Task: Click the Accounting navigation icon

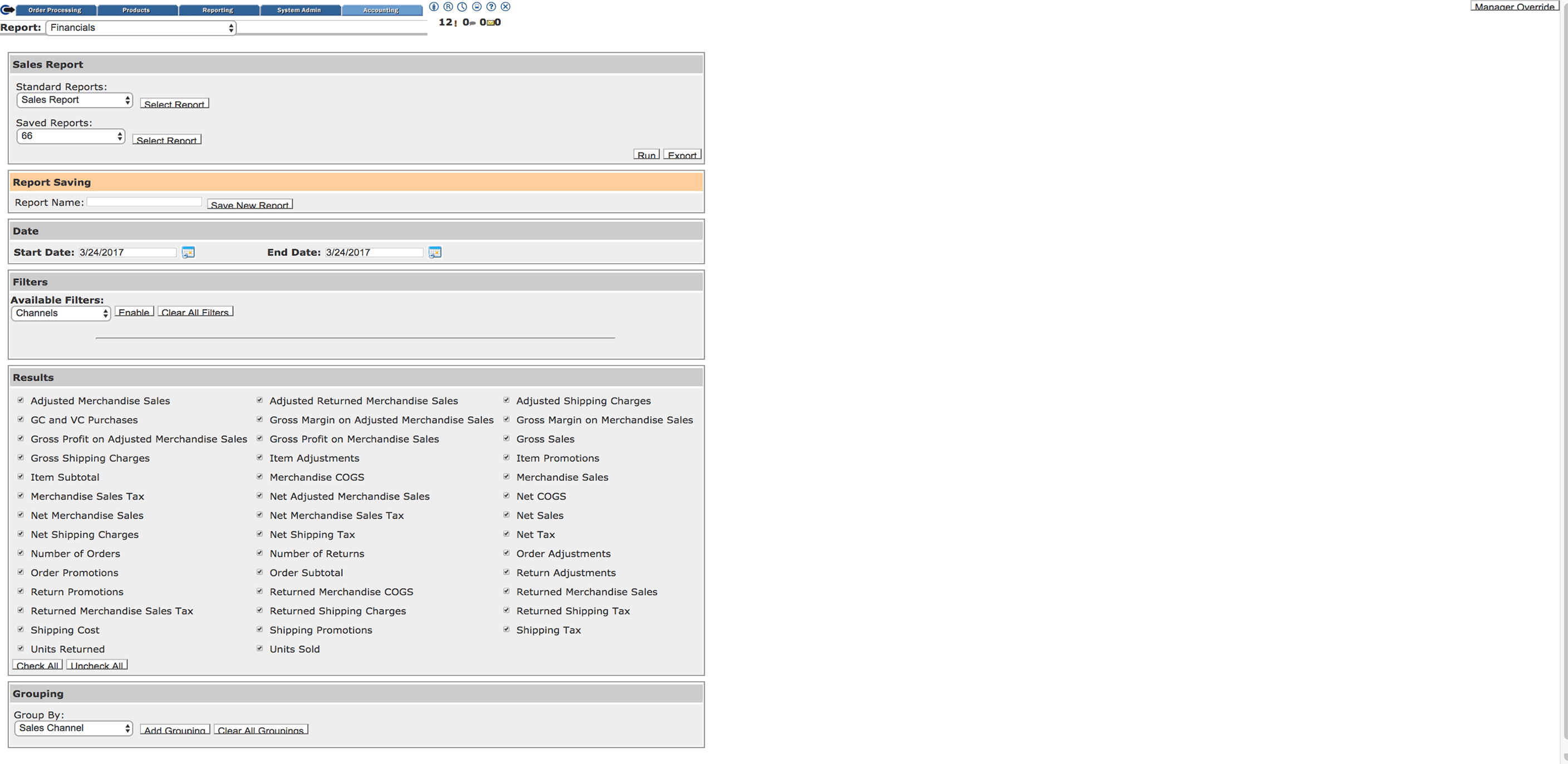Action: pyautogui.click(x=383, y=9)
